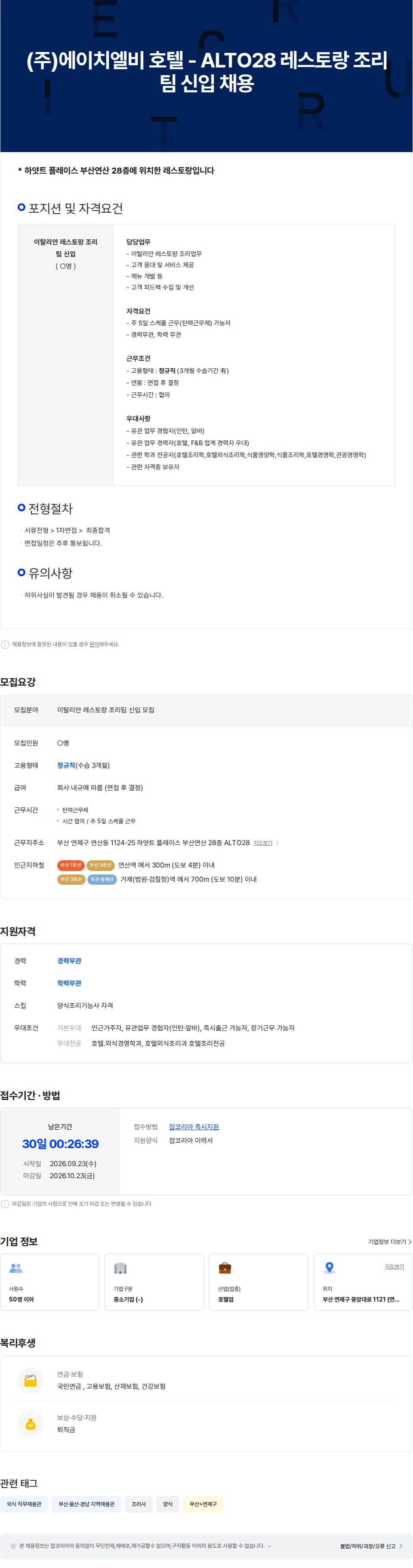Click the 기업구분 중소기업 card
The image size is (413, 1568).
click(154, 1282)
